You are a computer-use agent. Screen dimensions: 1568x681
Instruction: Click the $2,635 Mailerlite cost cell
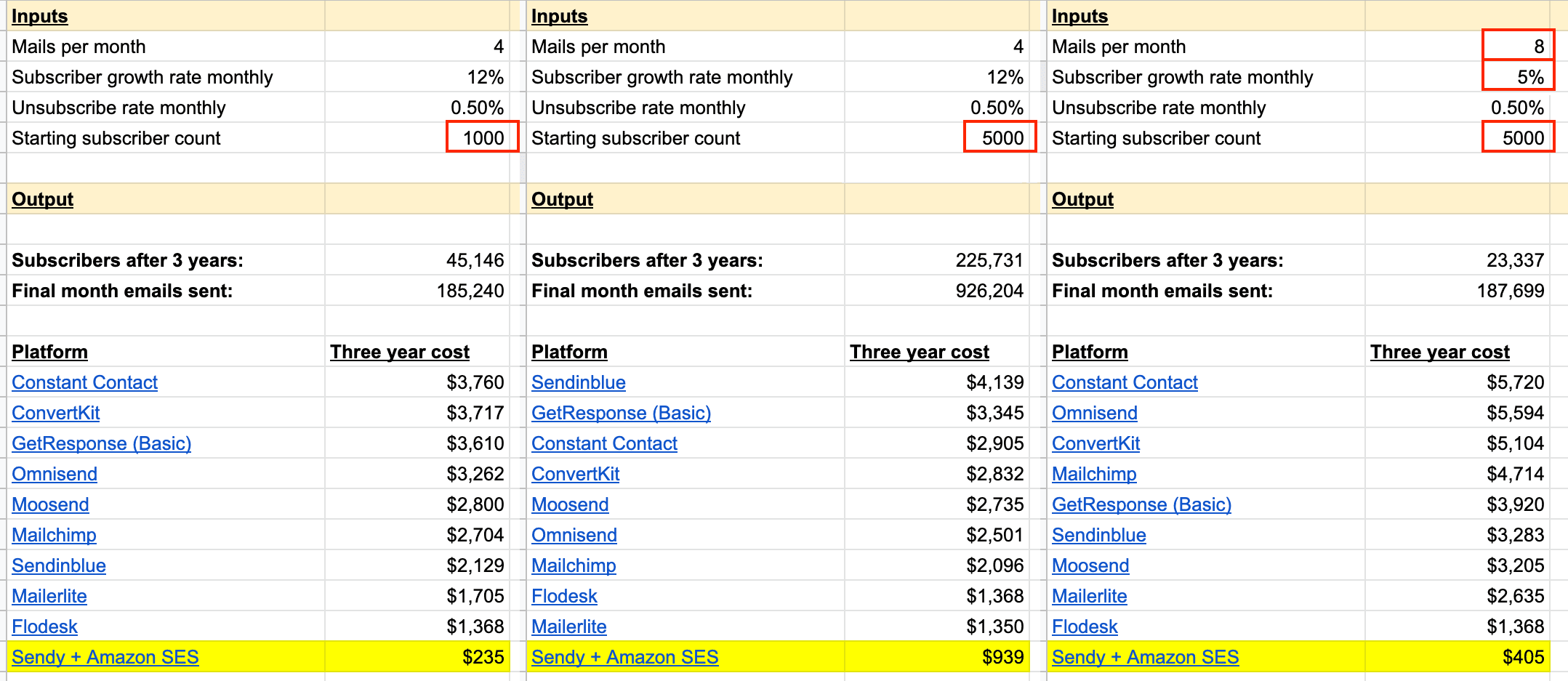point(1458,596)
